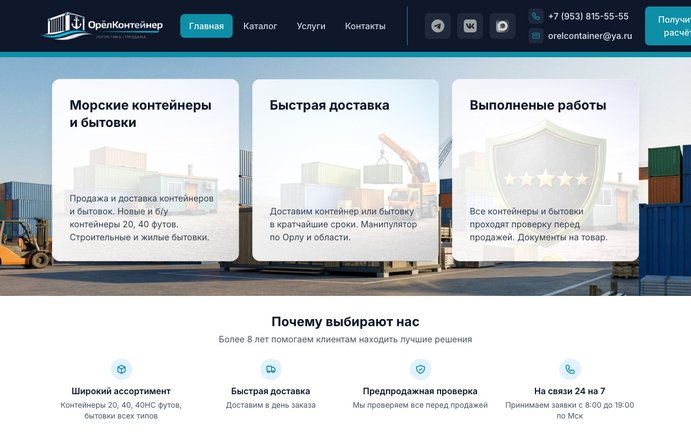Select the Главная menu tab
691x432 pixels.
(206, 26)
